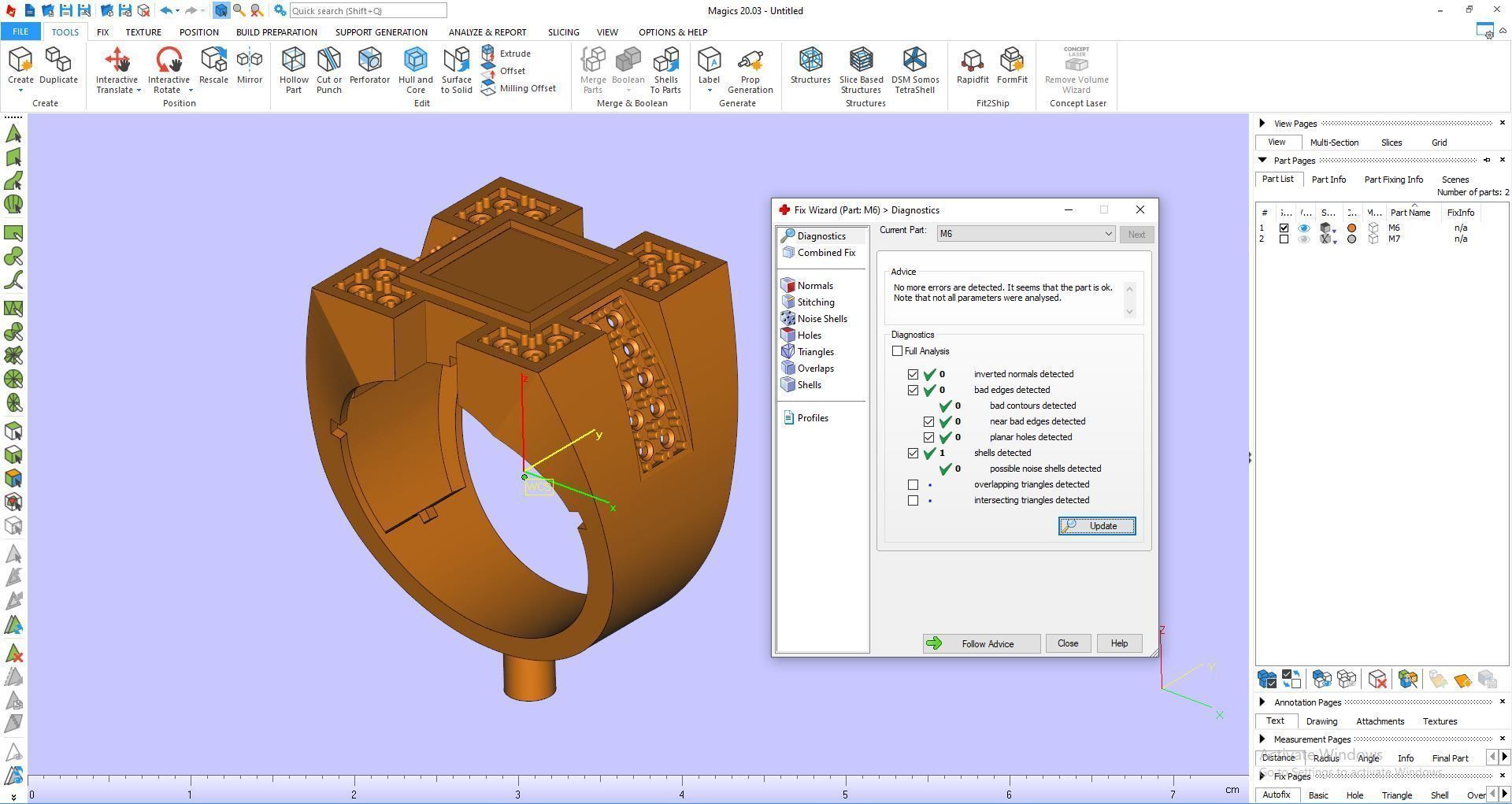Open the FIX ribbon tab

click(x=102, y=32)
